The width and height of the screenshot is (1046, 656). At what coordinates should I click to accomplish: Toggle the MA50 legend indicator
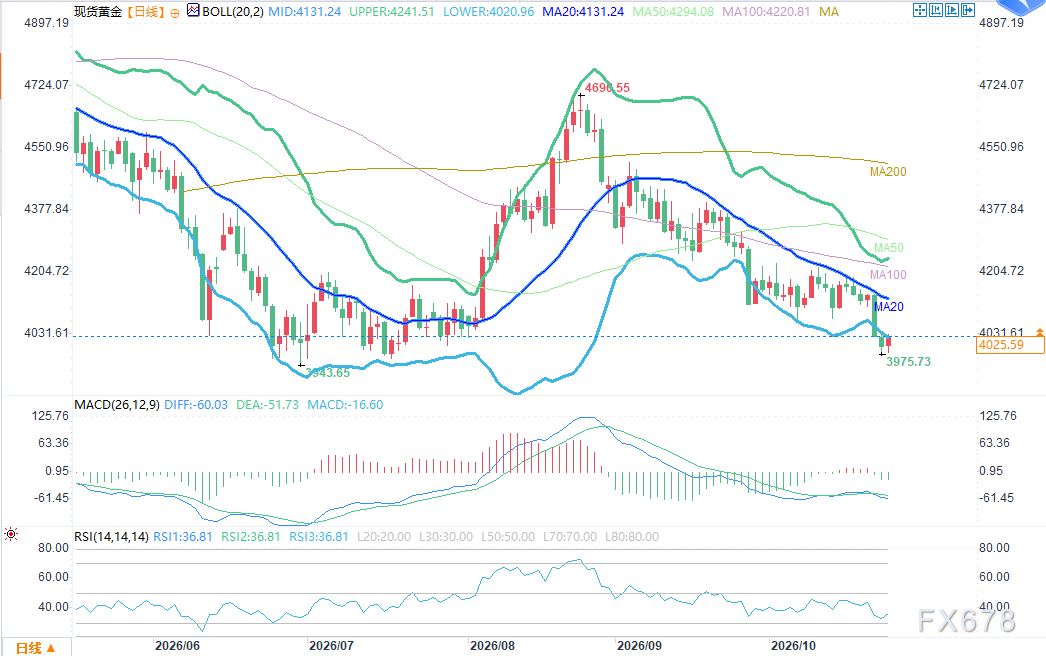point(673,12)
